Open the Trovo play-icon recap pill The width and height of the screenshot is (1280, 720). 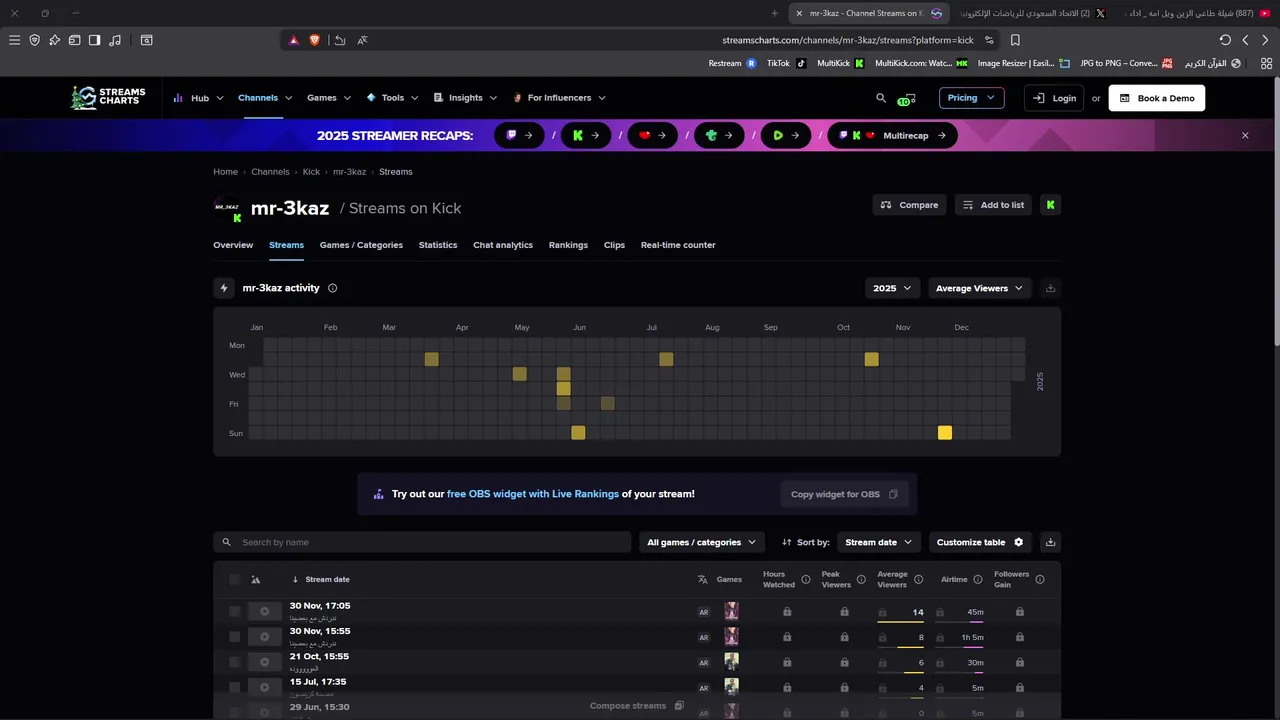[786, 135]
